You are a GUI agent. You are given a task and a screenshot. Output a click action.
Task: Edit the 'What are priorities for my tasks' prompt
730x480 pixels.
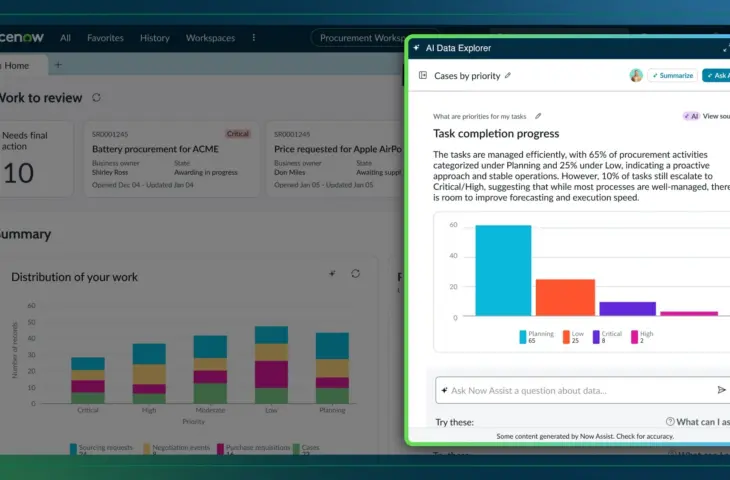tap(538, 116)
